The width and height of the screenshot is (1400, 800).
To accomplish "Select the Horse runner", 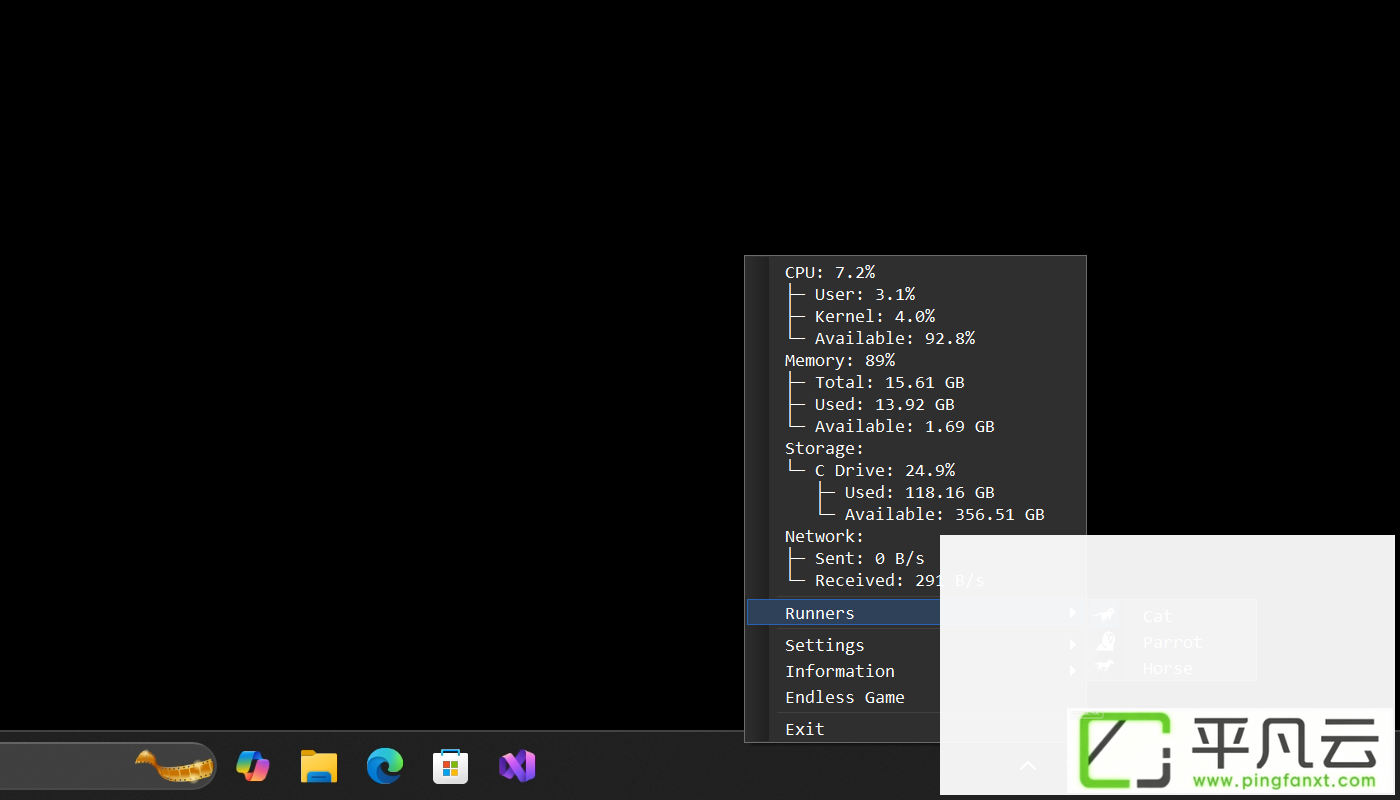I will (1171, 668).
